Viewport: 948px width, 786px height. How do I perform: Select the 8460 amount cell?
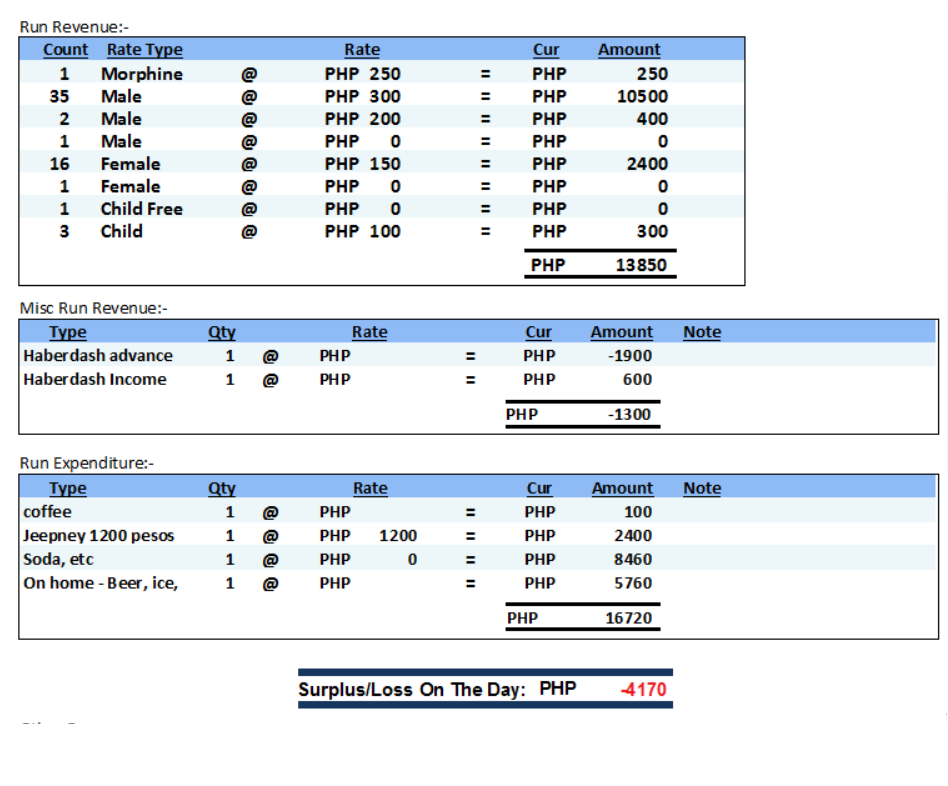[632, 560]
